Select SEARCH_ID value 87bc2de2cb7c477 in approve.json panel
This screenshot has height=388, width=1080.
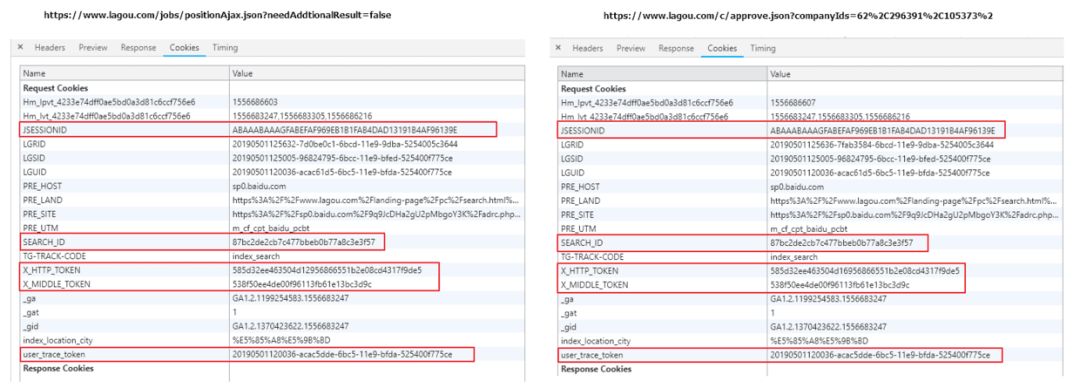[x=842, y=243]
